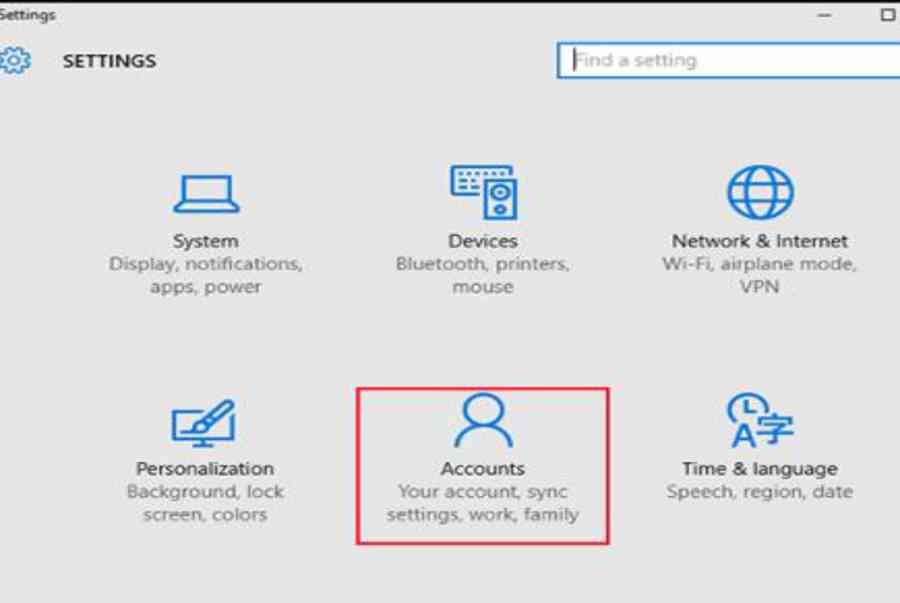Click the Accounts person icon

coord(482,420)
